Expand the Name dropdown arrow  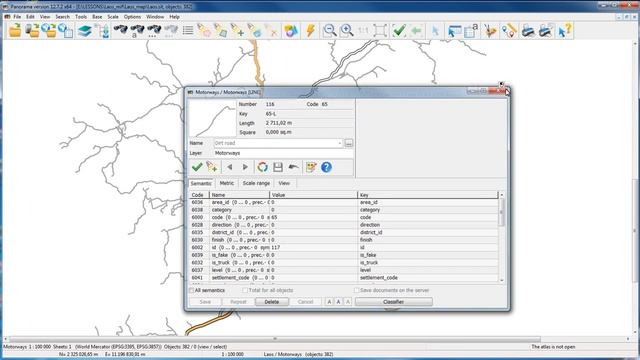coord(340,143)
